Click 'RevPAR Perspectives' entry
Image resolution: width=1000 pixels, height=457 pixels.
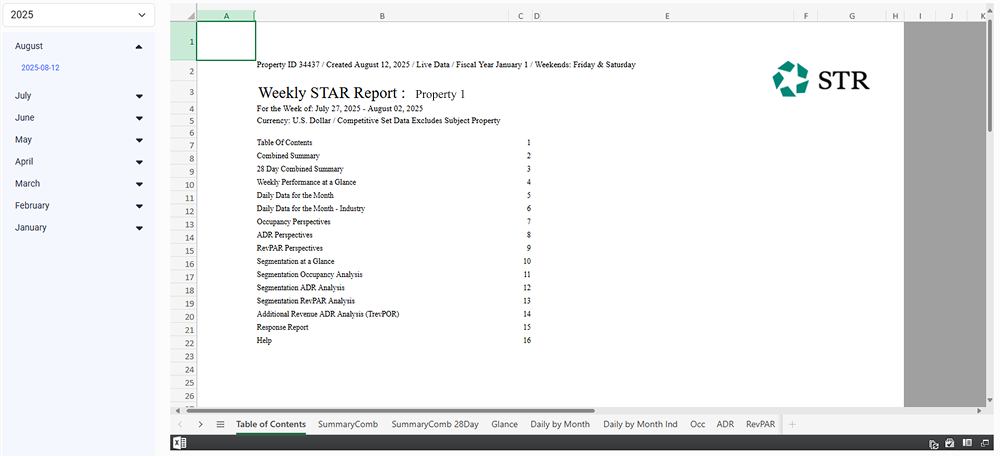coord(290,248)
